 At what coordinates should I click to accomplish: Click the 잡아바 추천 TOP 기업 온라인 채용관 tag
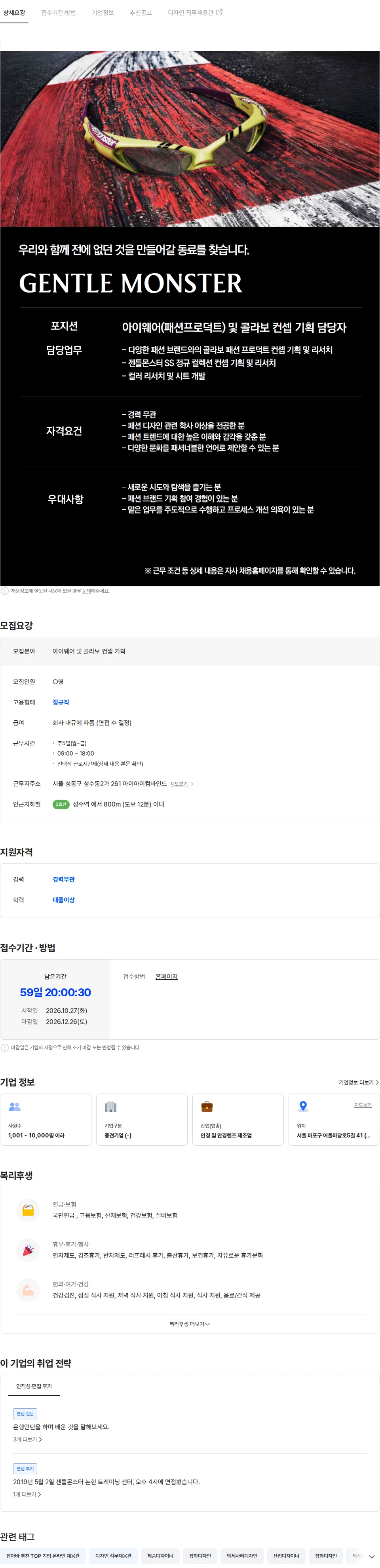pyautogui.click(x=43, y=1556)
